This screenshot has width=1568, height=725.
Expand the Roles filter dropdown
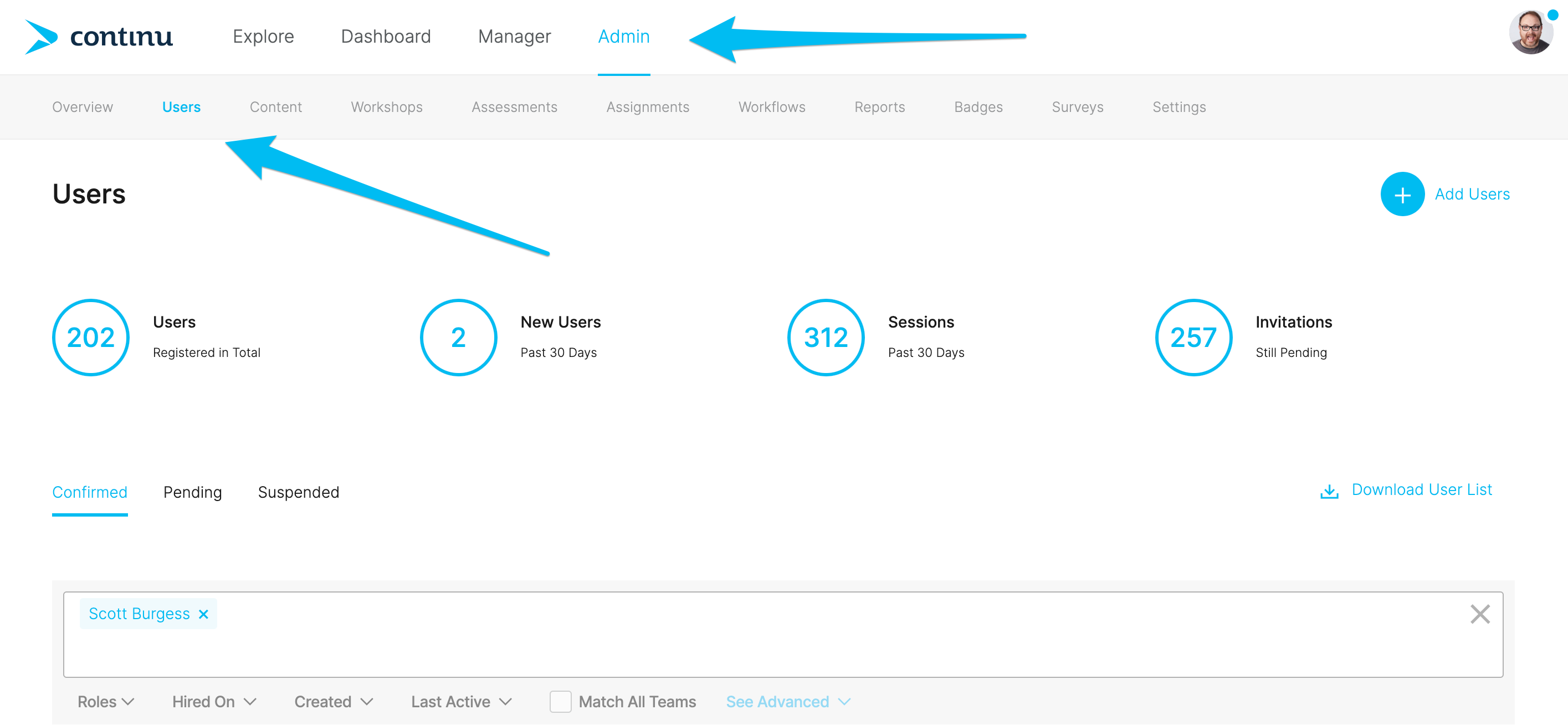(x=105, y=702)
